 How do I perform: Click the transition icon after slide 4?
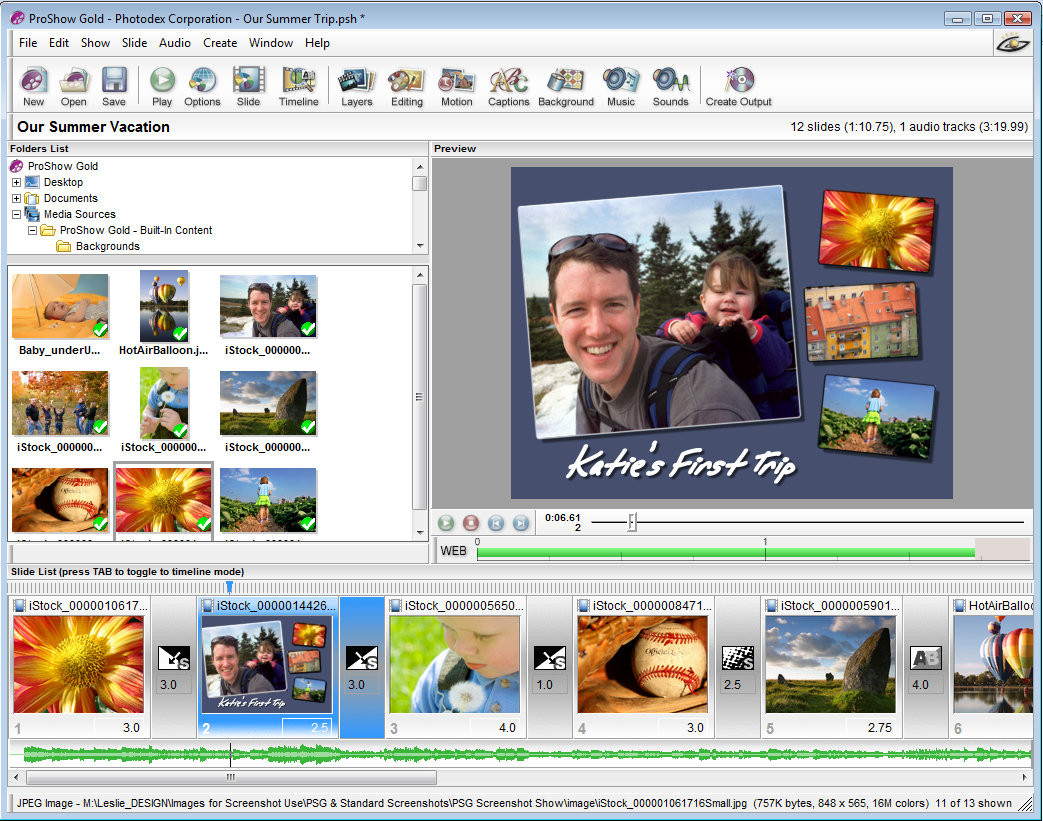(x=738, y=658)
